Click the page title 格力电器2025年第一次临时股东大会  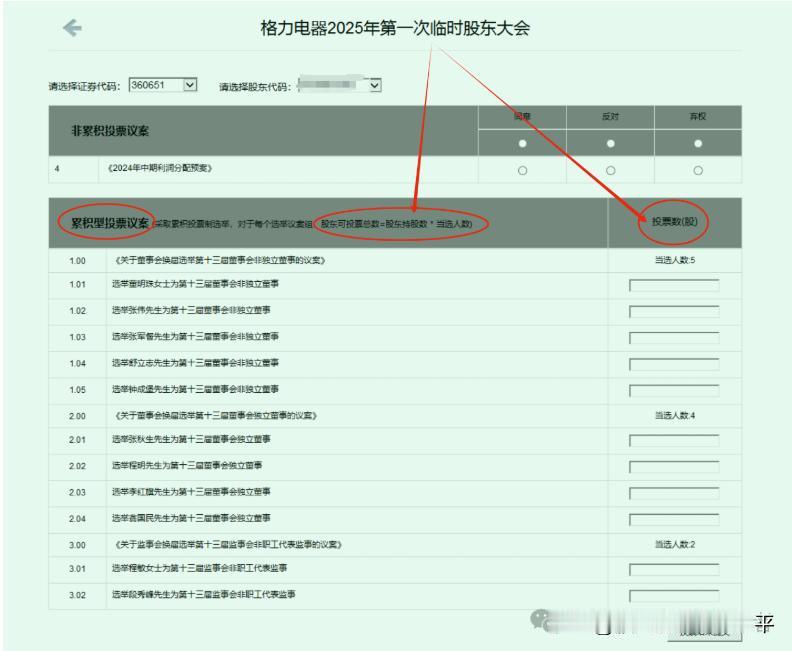(395, 28)
